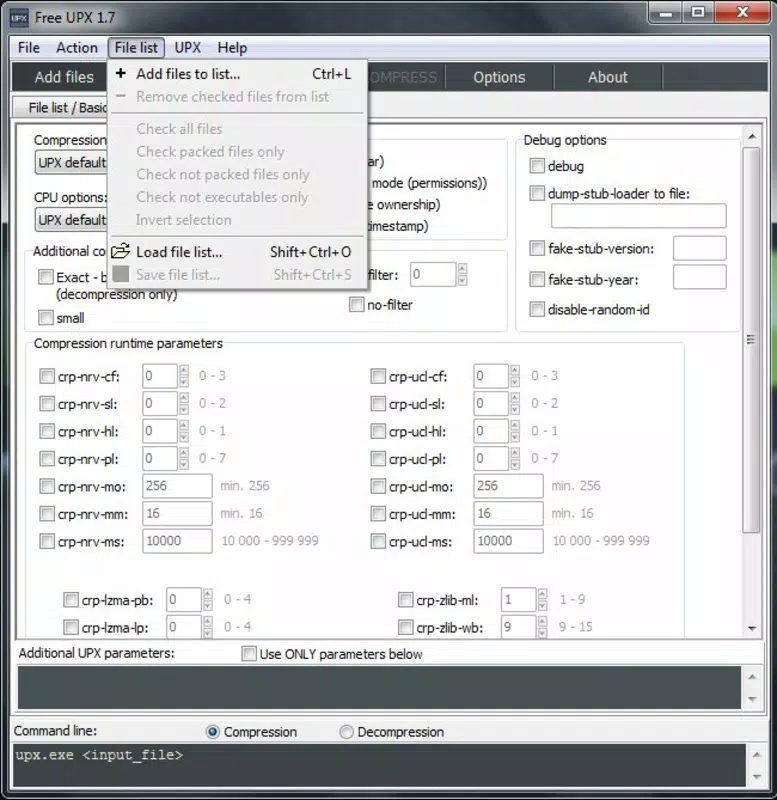Enable the crp-zlib-ml checkbox
The image size is (777, 800).
[405, 599]
